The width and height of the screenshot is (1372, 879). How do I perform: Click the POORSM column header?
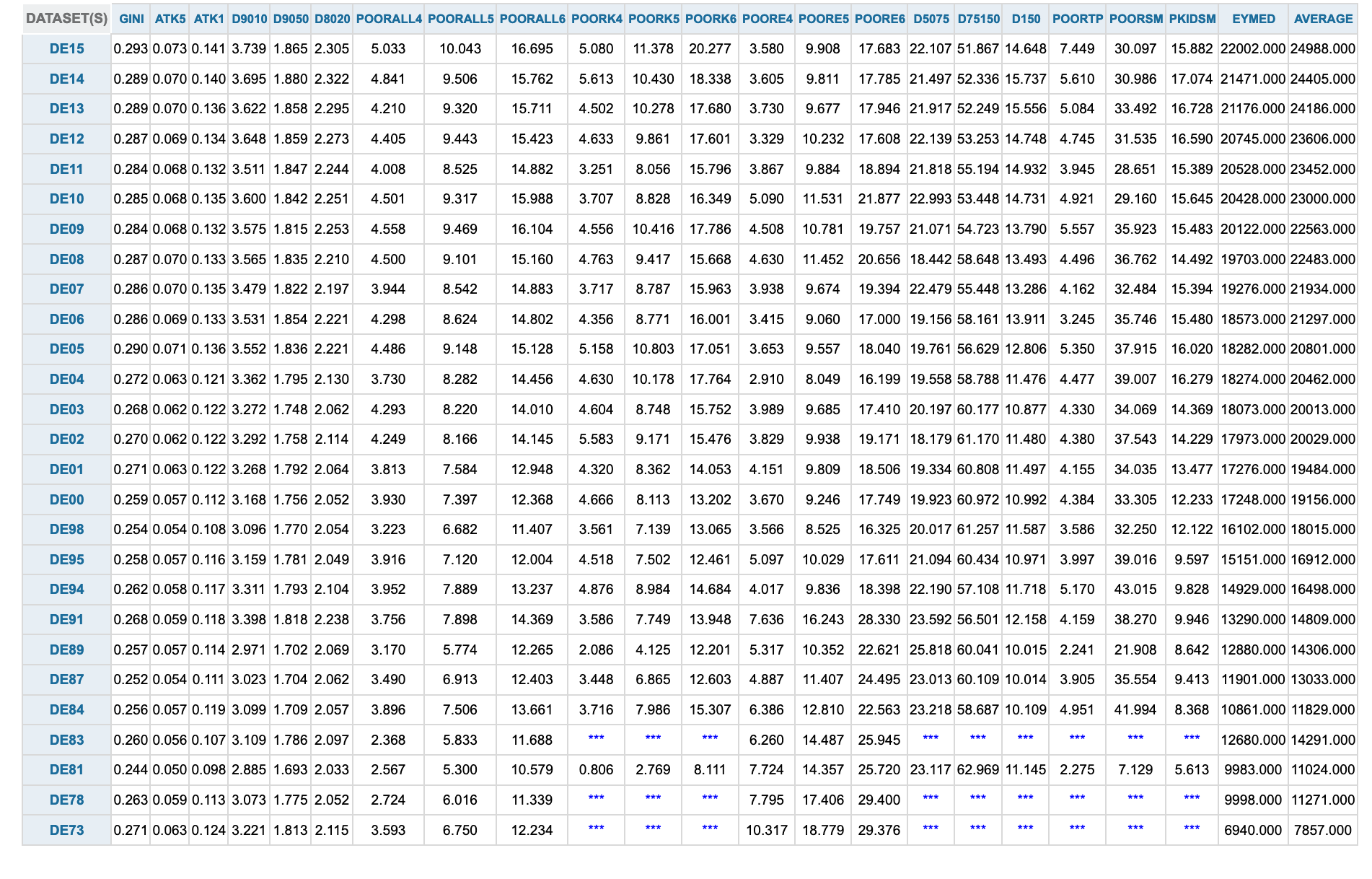click(x=1136, y=19)
